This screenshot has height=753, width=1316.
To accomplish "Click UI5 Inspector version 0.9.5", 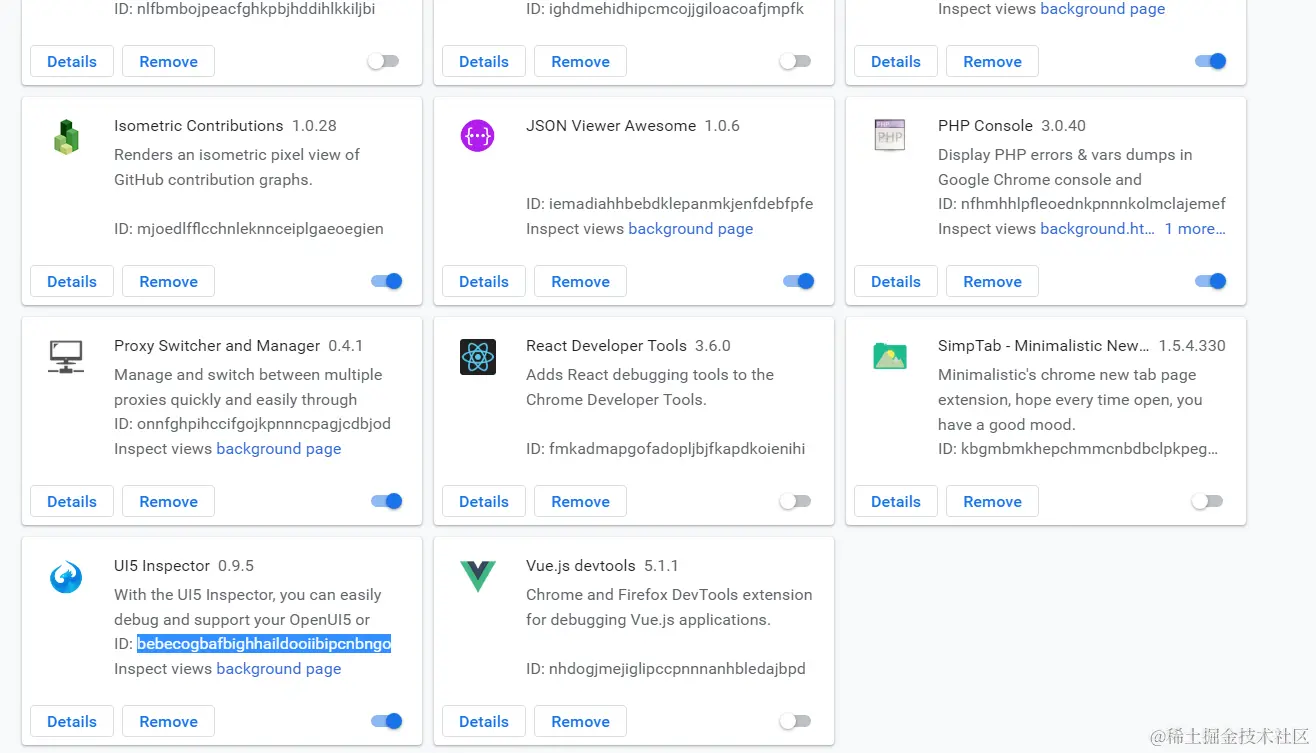I will pyautogui.click(x=236, y=566).
